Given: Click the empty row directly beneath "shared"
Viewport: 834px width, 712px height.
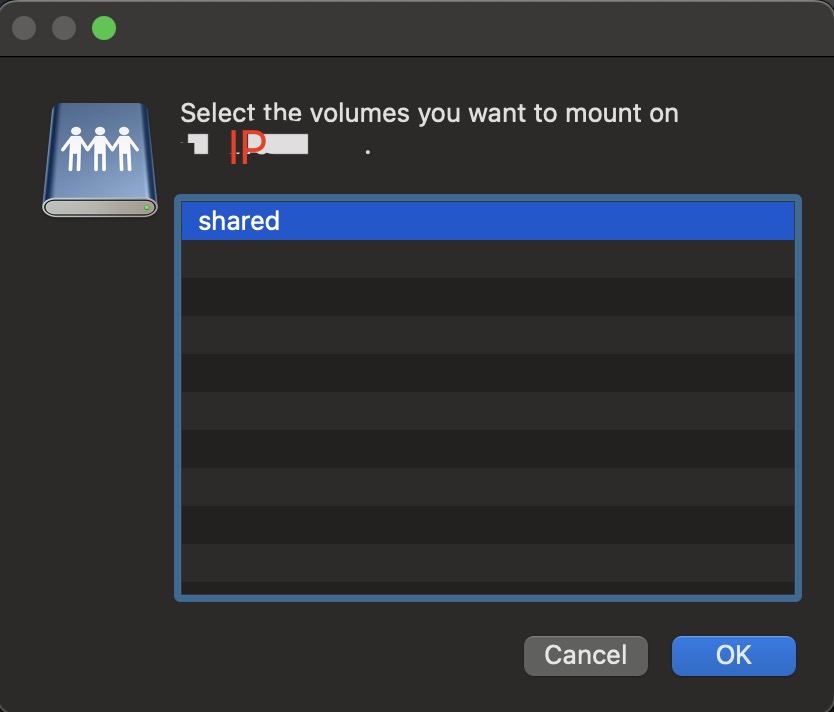Looking at the screenshot, I should (488, 259).
